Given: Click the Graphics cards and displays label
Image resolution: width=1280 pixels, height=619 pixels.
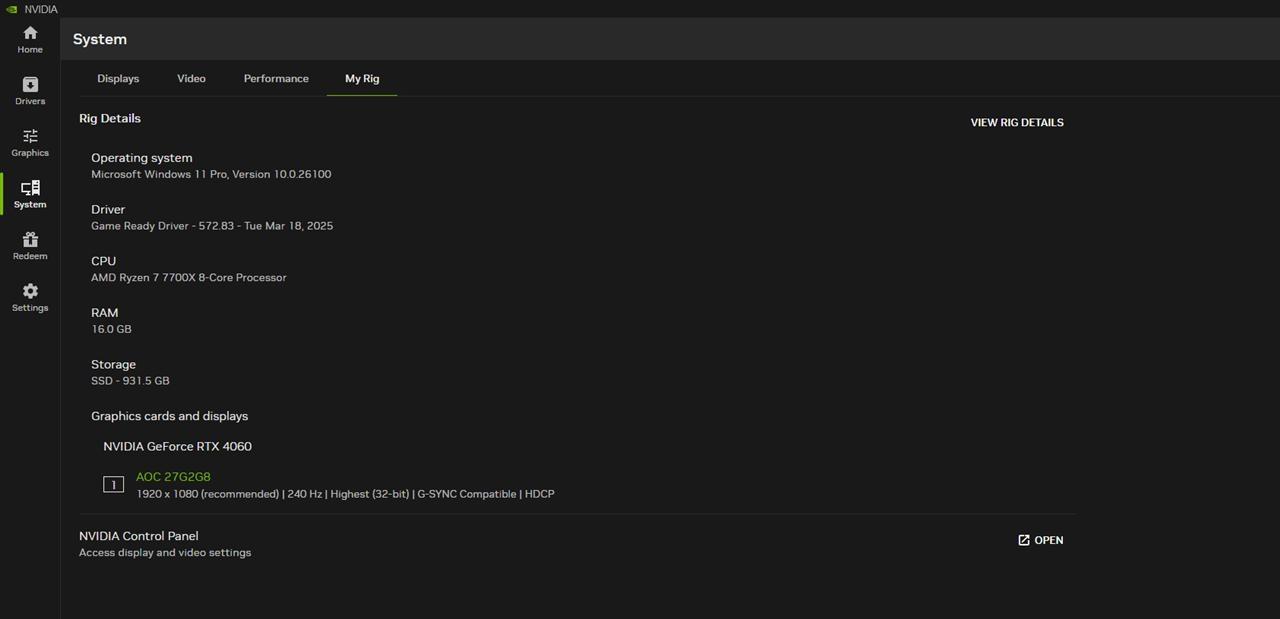Looking at the screenshot, I should [170, 416].
